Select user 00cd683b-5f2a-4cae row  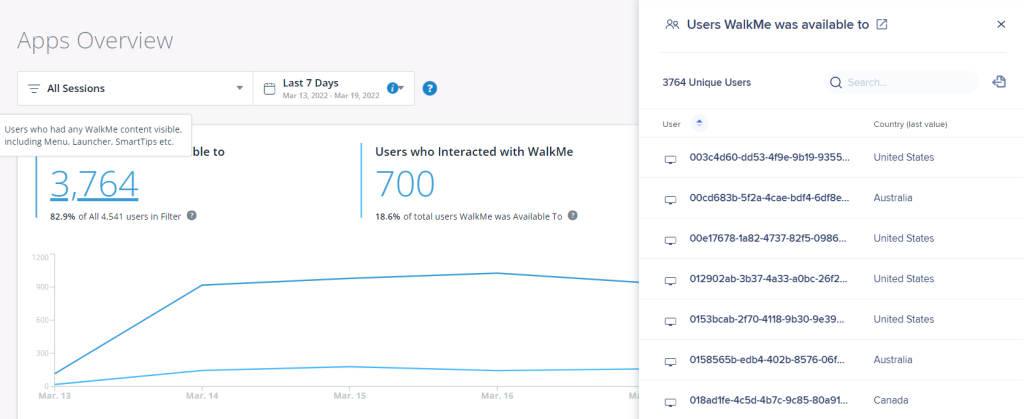770,198
